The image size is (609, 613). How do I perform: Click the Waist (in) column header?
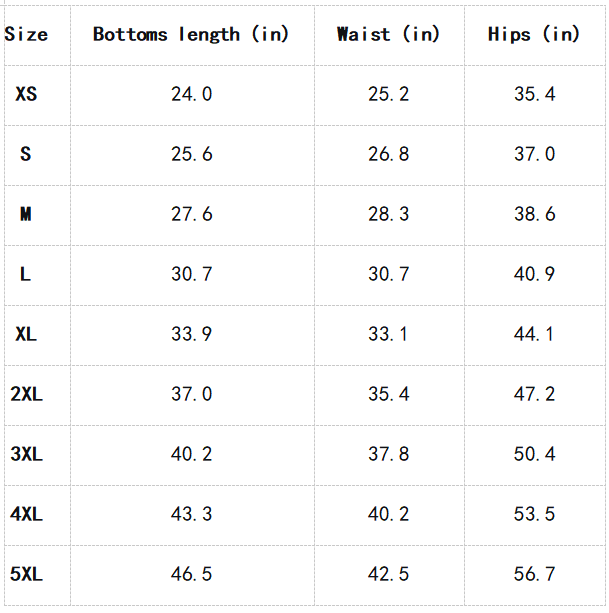coord(389,34)
